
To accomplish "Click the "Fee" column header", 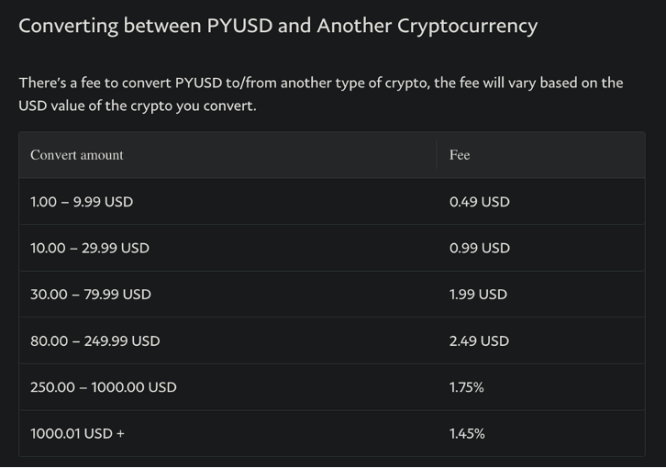I will (x=460, y=155).
